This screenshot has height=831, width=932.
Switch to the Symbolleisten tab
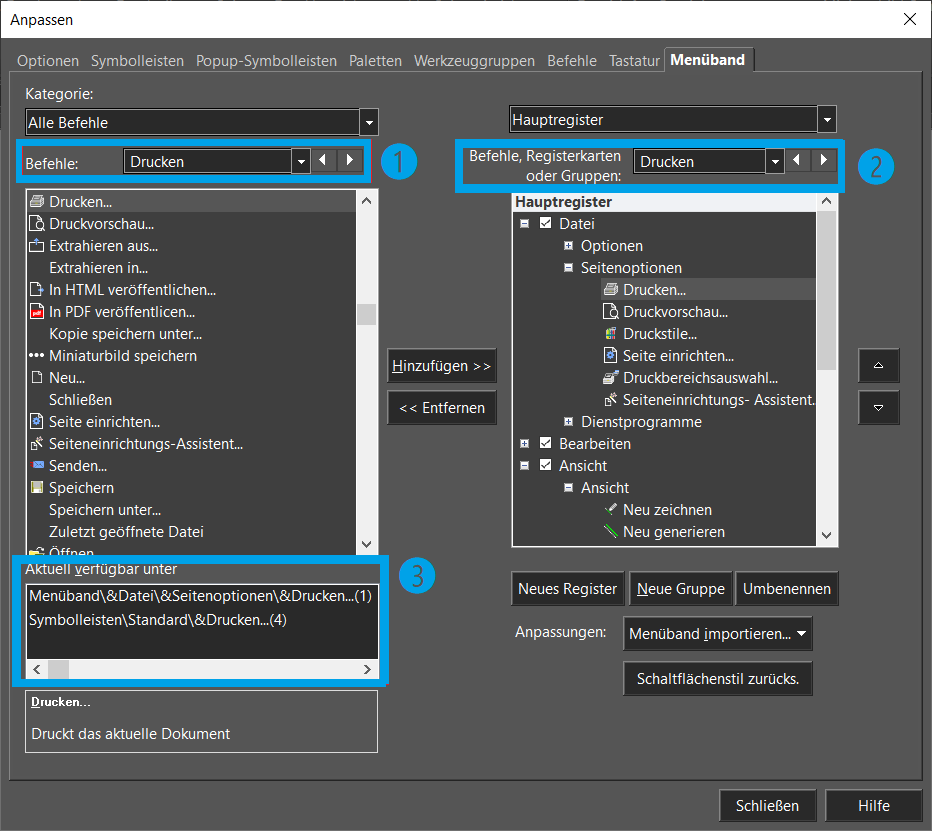coord(137,61)
